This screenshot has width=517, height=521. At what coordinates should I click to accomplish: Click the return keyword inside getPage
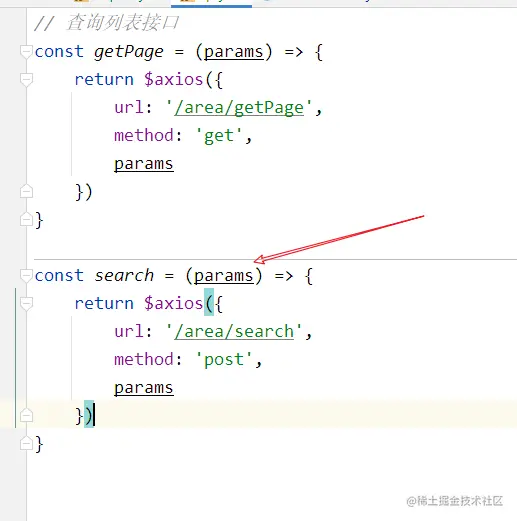tap(104, 80)
